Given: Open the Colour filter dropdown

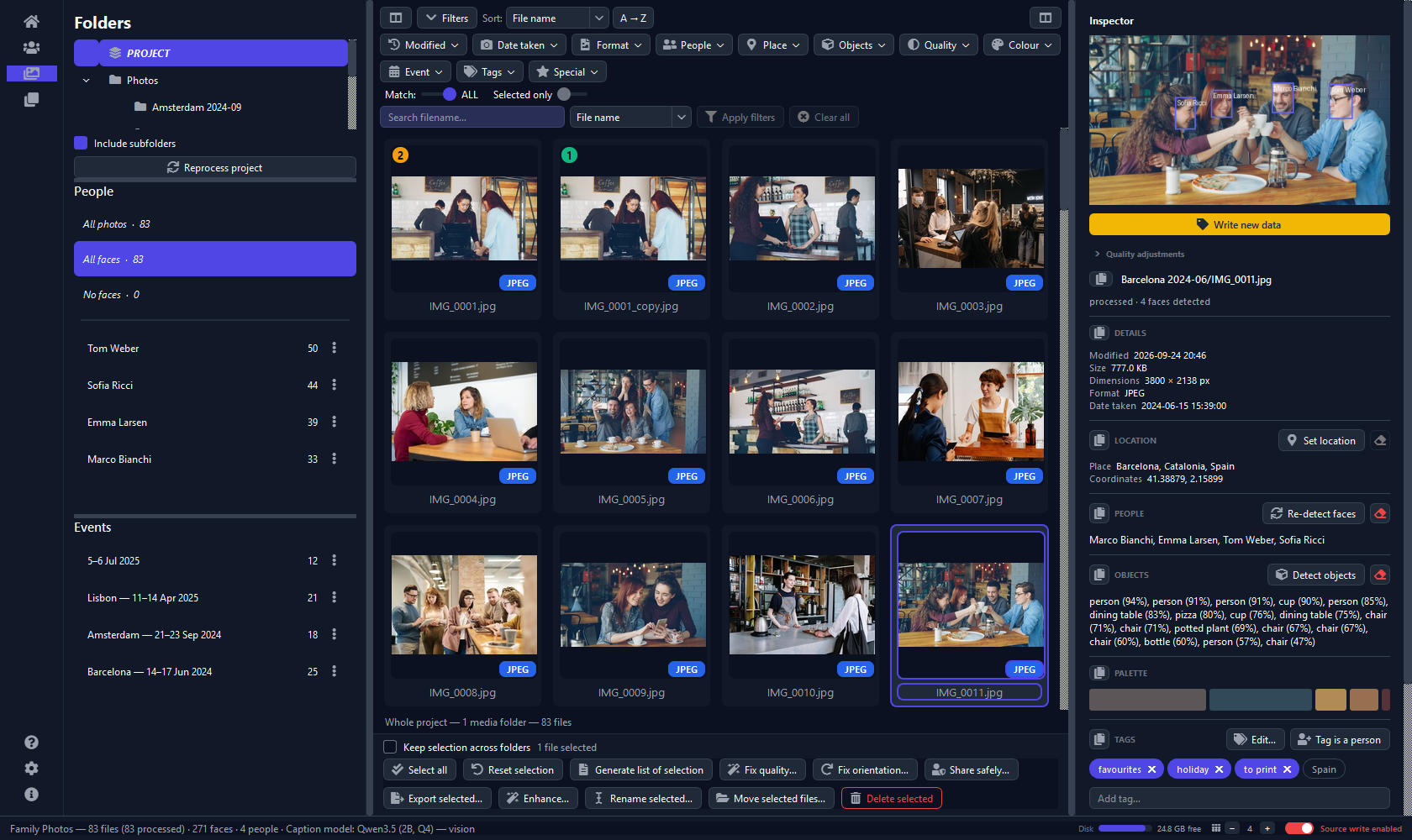Looking at the screenshot, I should coord(1022,45).
